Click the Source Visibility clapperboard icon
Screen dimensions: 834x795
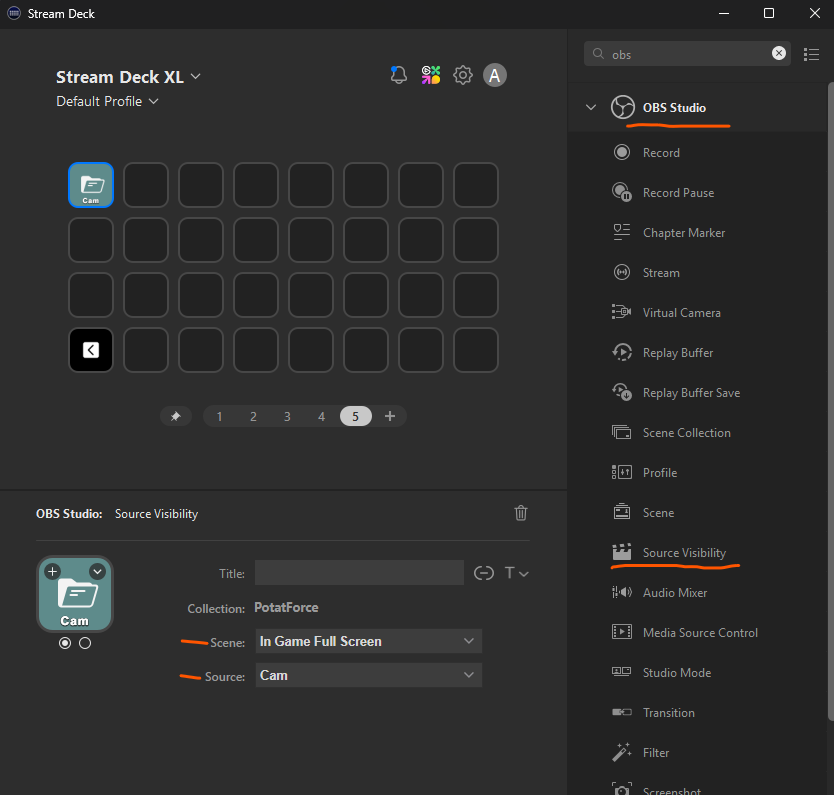click(622, 552)
